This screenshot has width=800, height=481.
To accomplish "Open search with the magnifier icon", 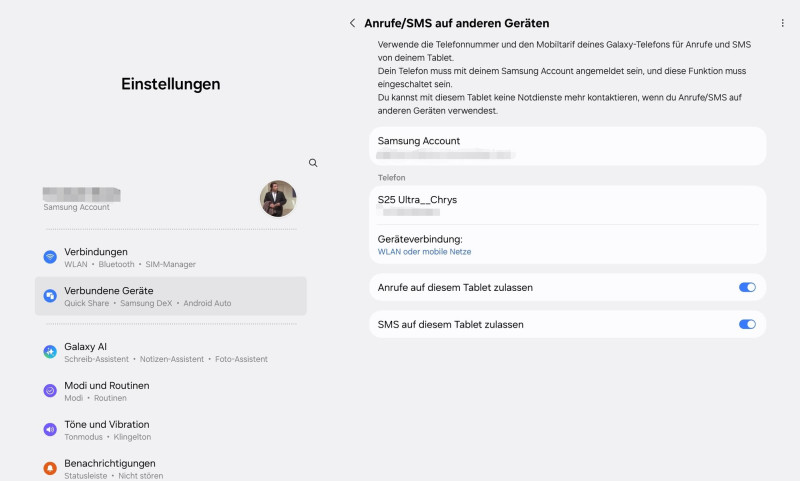I will tap(313, 163).
